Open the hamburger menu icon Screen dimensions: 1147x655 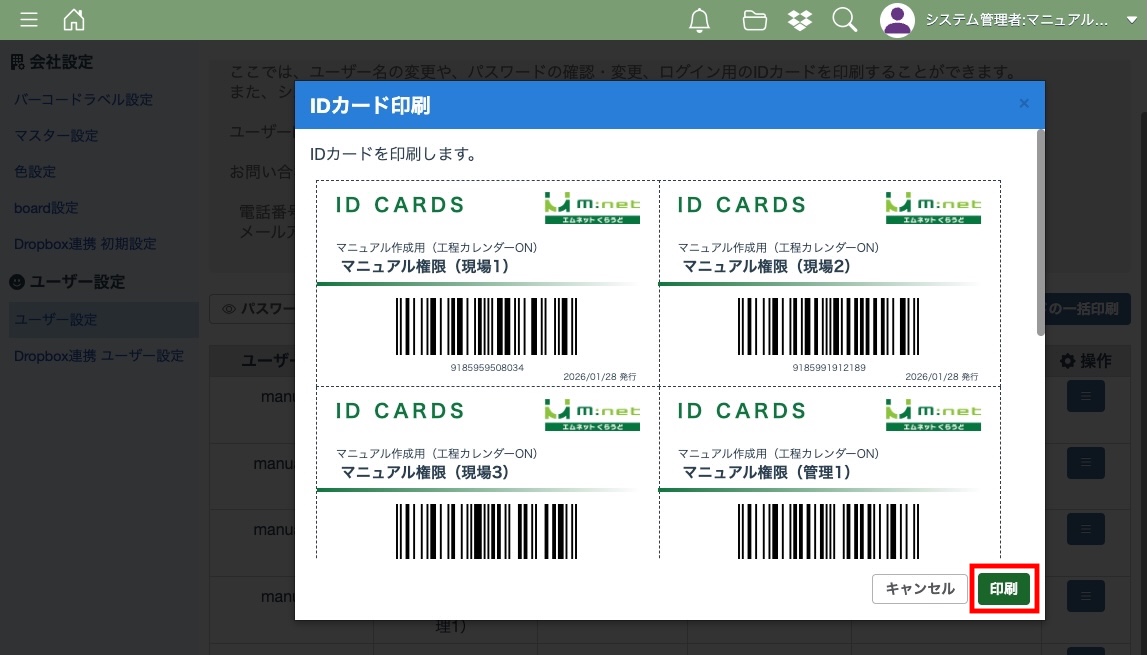tap(29, 20)
